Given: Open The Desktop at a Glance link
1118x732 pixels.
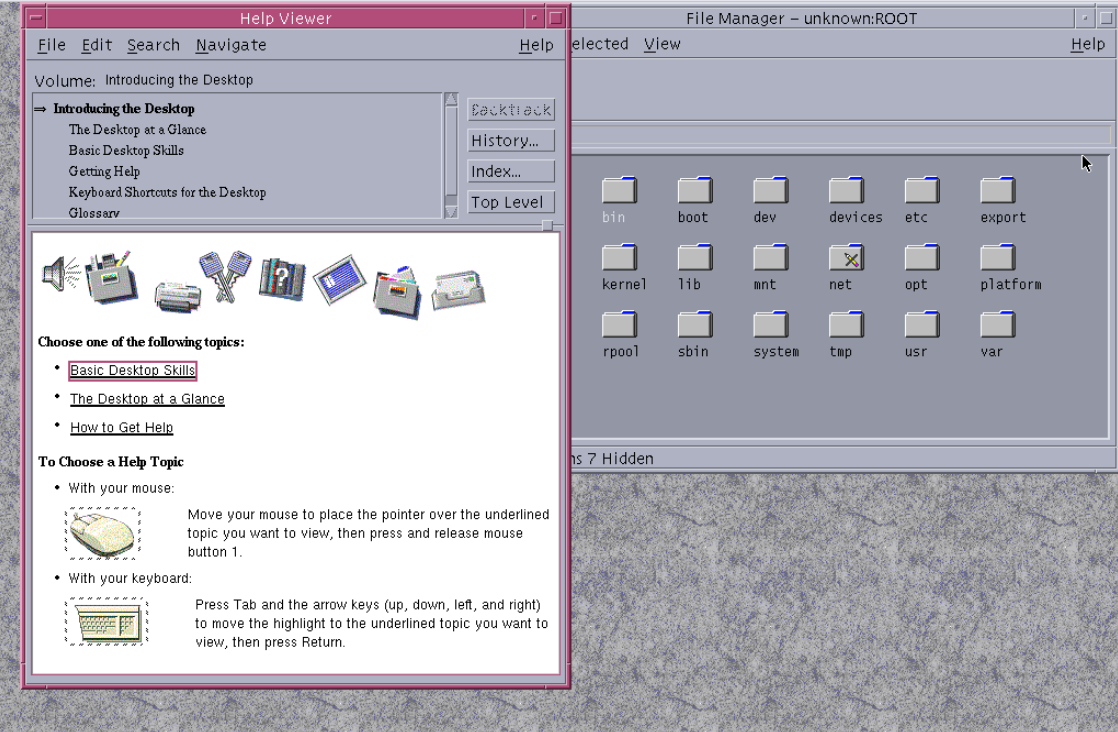Looking at the screenshot, I should pos(147,399).
